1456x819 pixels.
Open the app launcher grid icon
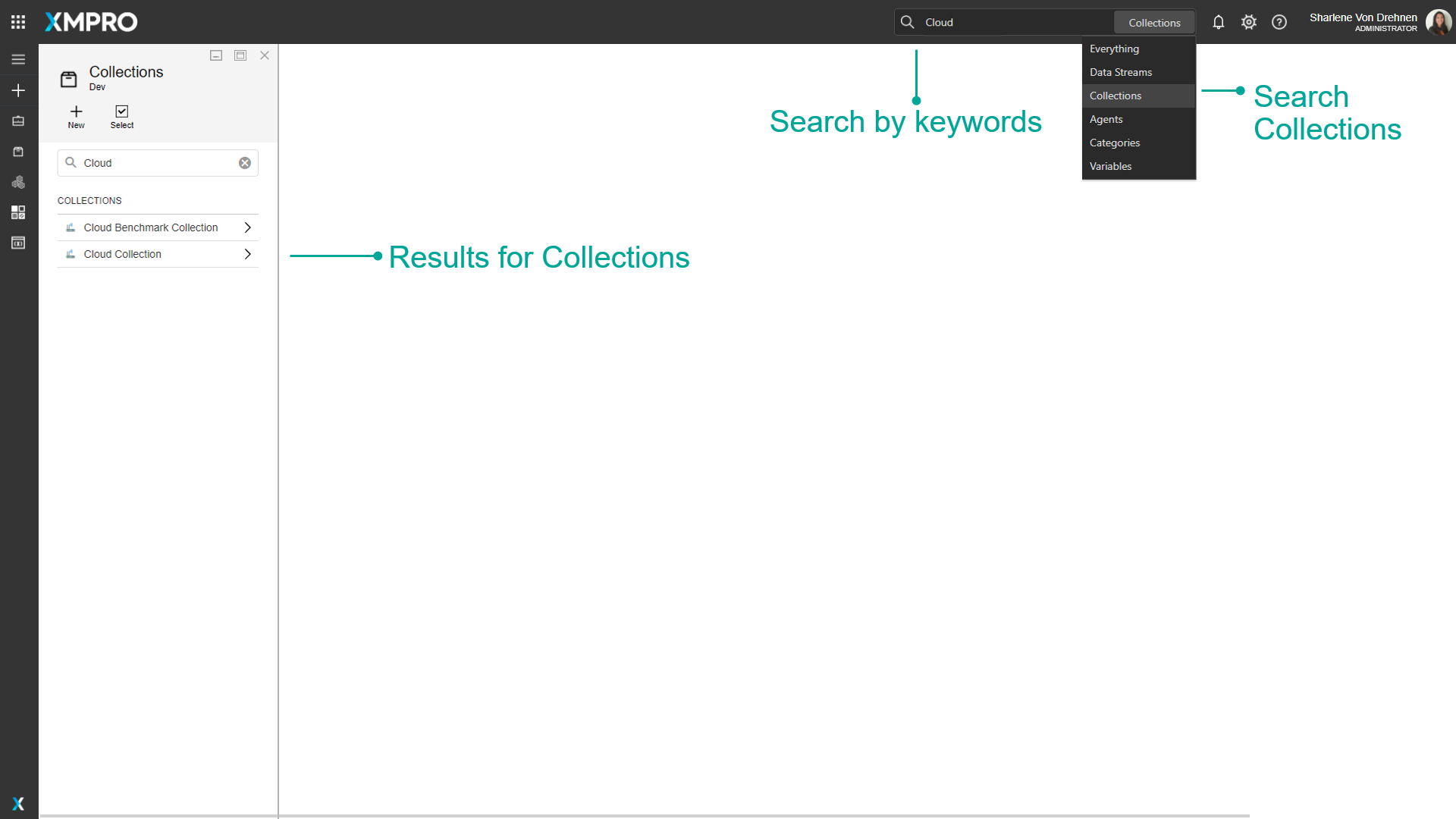[x=17, y=21]
